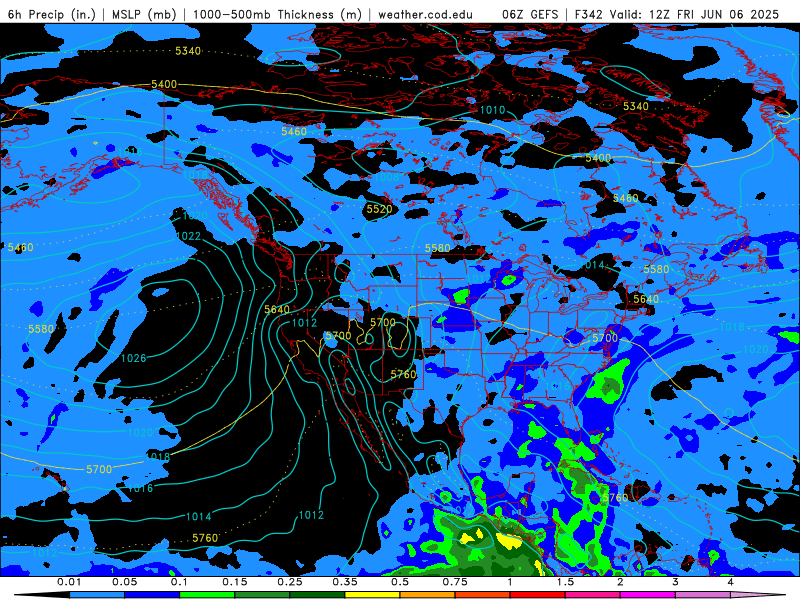This screenshot has width=800, height=600.
Task: Click the '0.01' legend value
Action: click(x=69, y=582)
